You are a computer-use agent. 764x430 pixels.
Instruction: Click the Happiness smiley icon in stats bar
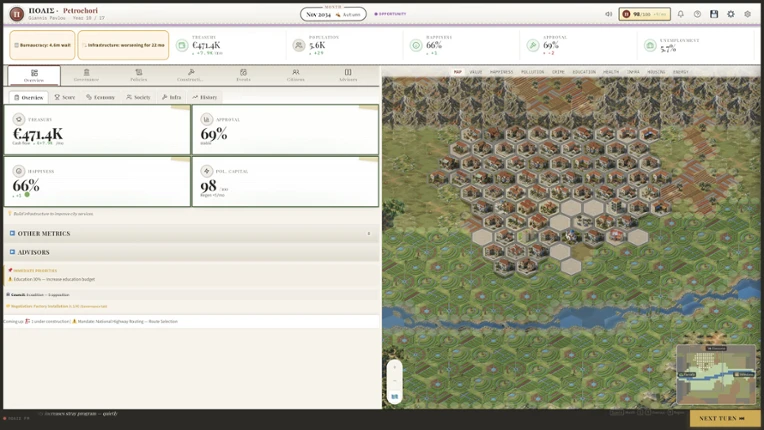pos(416,45)
